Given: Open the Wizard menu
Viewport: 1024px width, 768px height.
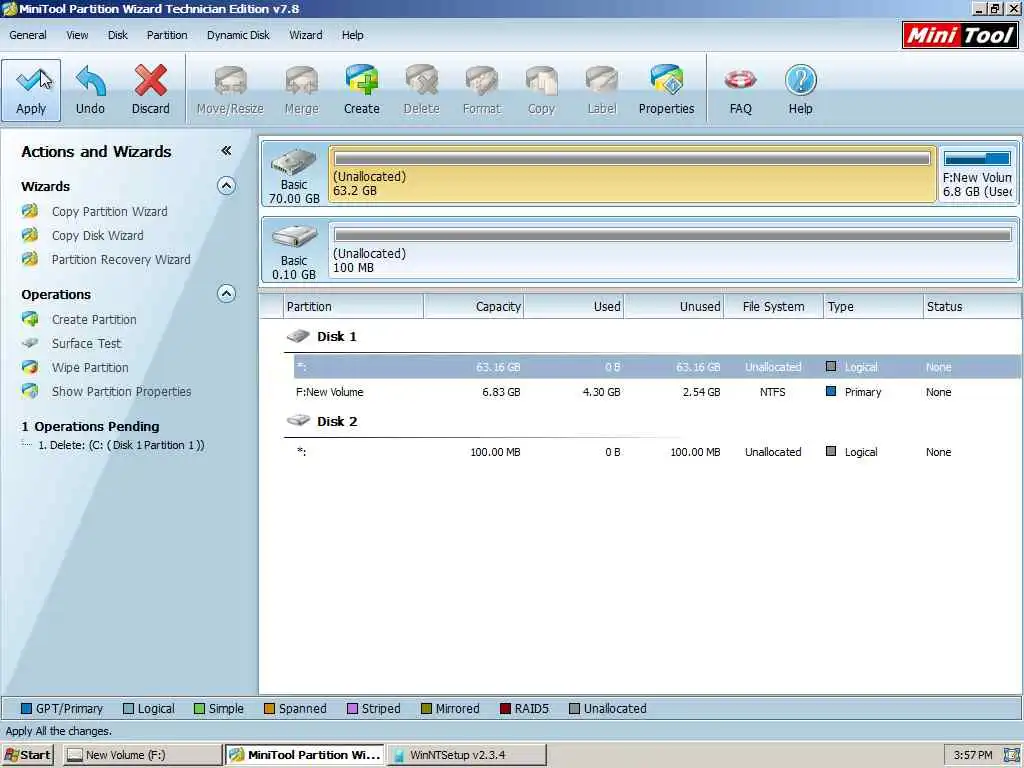Looking at the screenshot, I should 306,35.
